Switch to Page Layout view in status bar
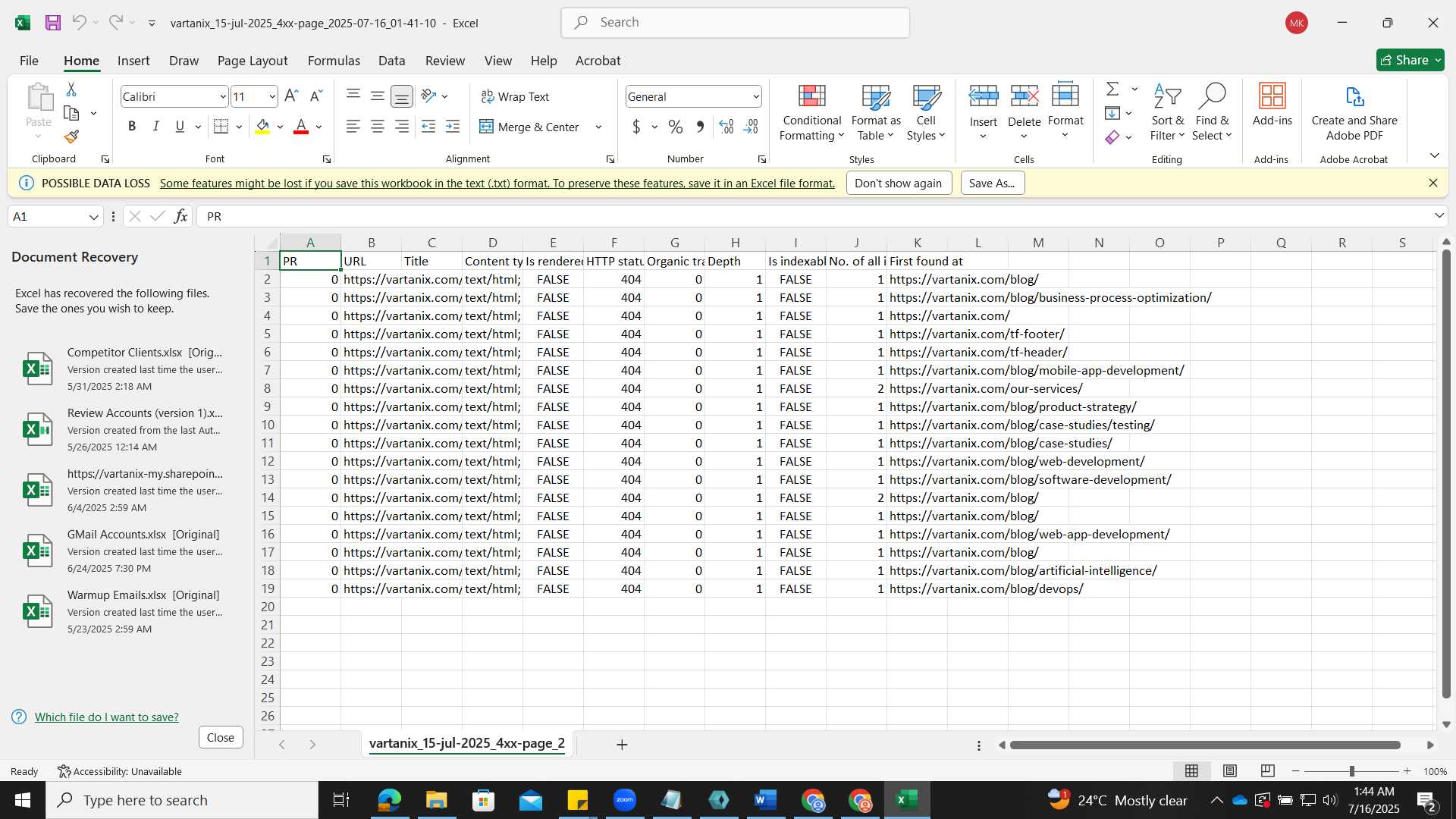This screenshot has width=1456, height=819. pyautogui.click(x=1230, y=771)
